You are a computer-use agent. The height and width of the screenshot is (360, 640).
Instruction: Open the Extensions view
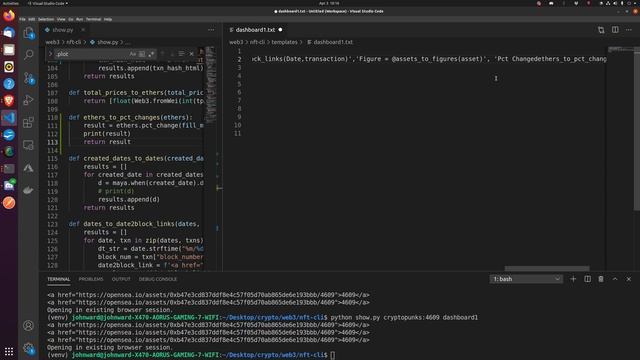(x=29, y=122)
